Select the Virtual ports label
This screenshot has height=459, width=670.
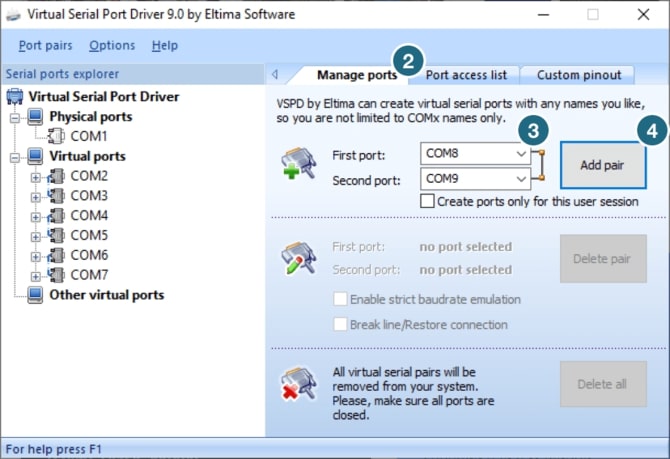(88, 156)
